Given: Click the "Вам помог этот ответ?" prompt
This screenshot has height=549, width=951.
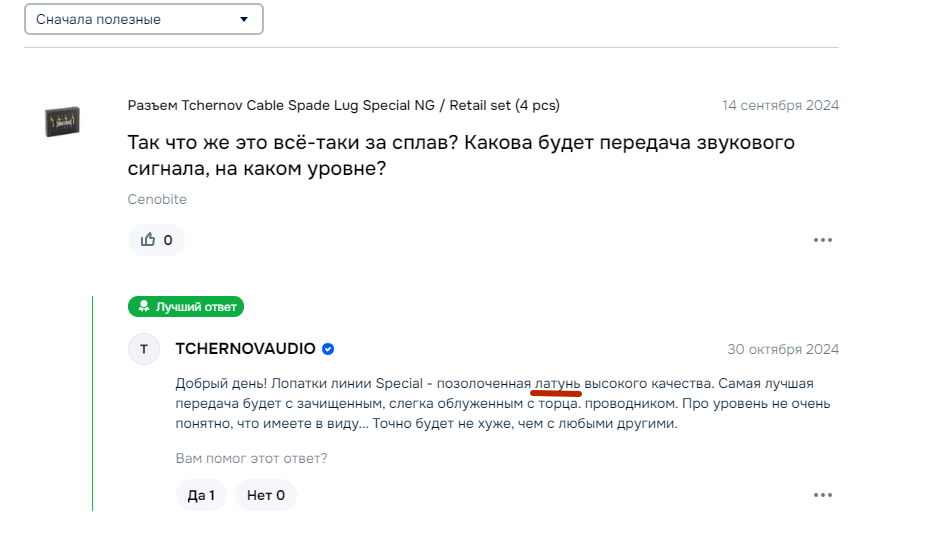Looking at the screenshot, I should coord(251,459).
